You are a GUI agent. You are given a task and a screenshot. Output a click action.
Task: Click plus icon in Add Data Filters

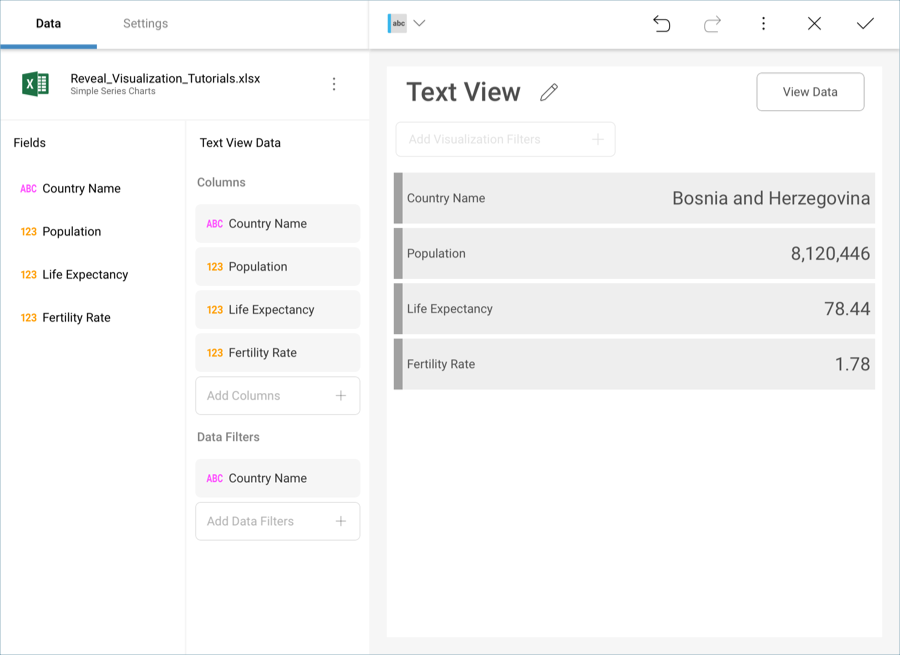click(x=341, y=521)
